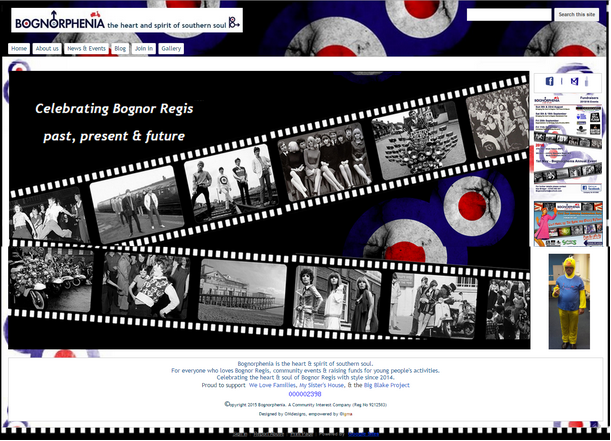Focus the site search input field

(509, 14)
